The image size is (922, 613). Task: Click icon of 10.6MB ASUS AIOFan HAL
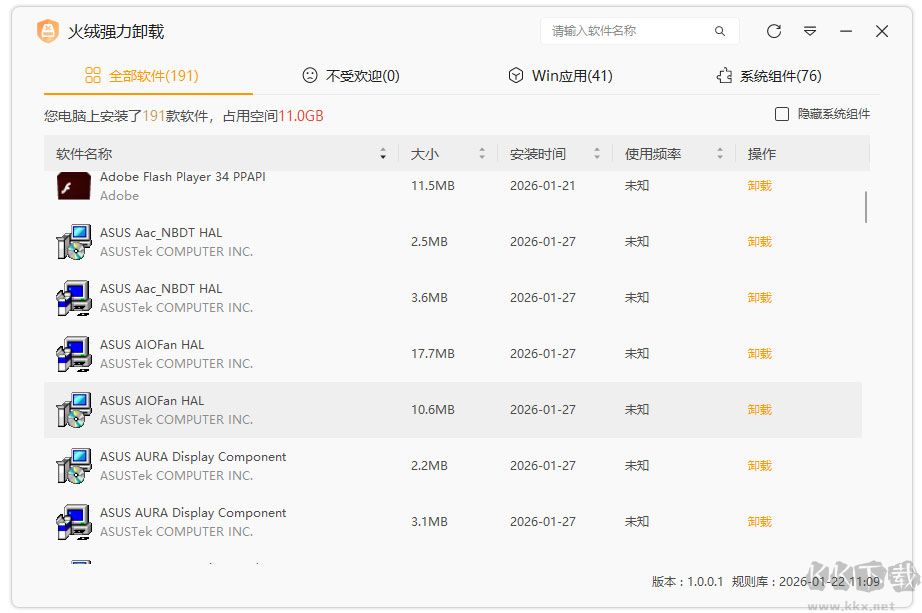(74, 409)
